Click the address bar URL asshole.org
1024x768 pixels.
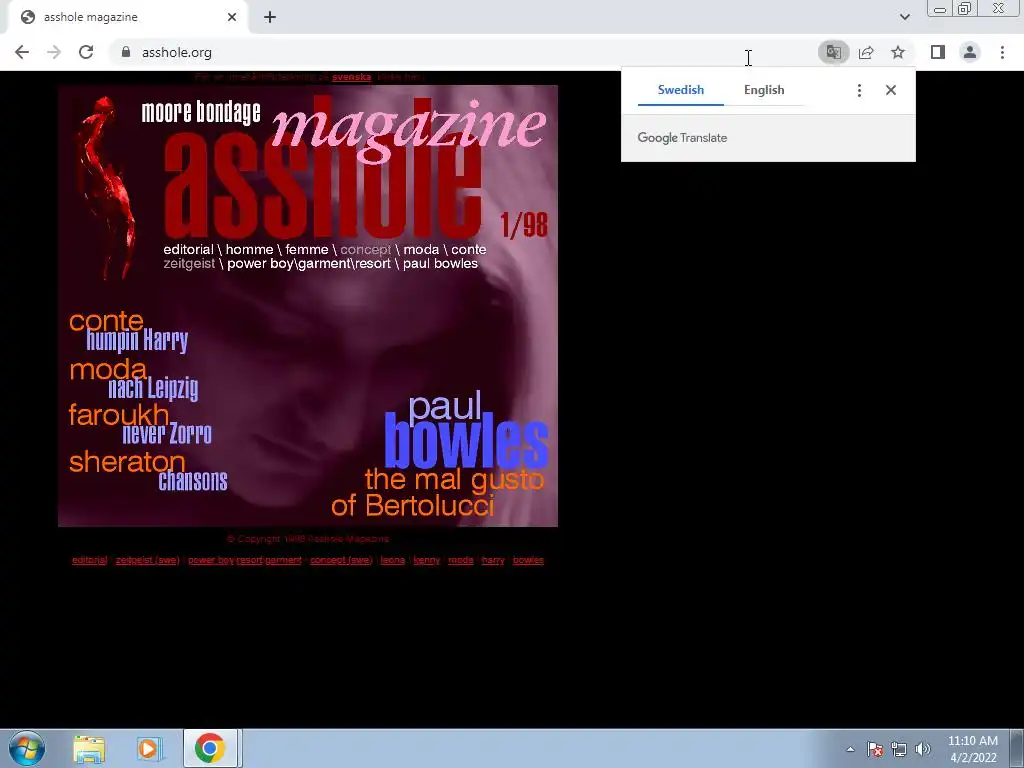(177, 52)
